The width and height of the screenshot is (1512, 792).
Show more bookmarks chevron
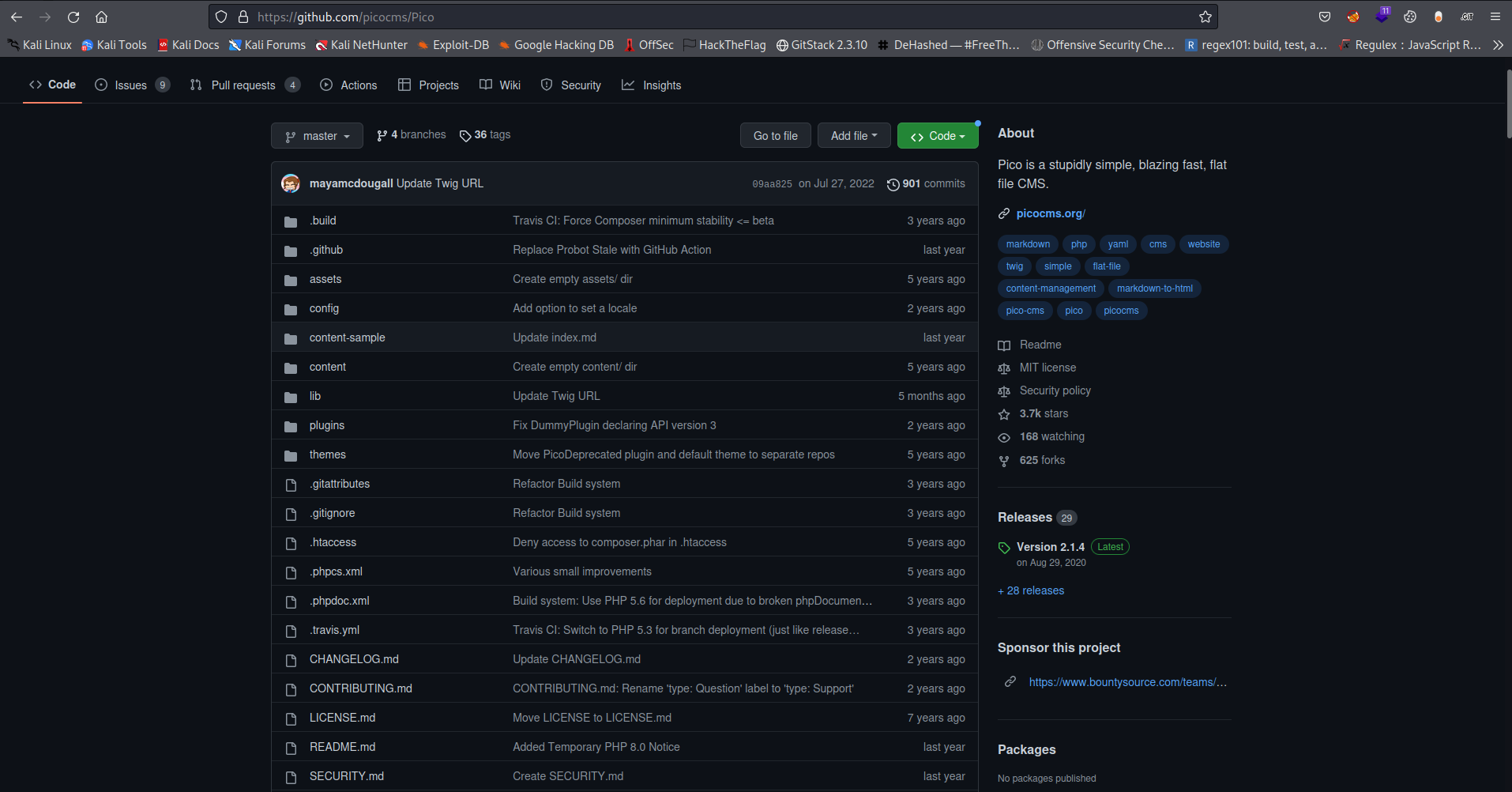pyautogui.click(x=1498, y=45)
